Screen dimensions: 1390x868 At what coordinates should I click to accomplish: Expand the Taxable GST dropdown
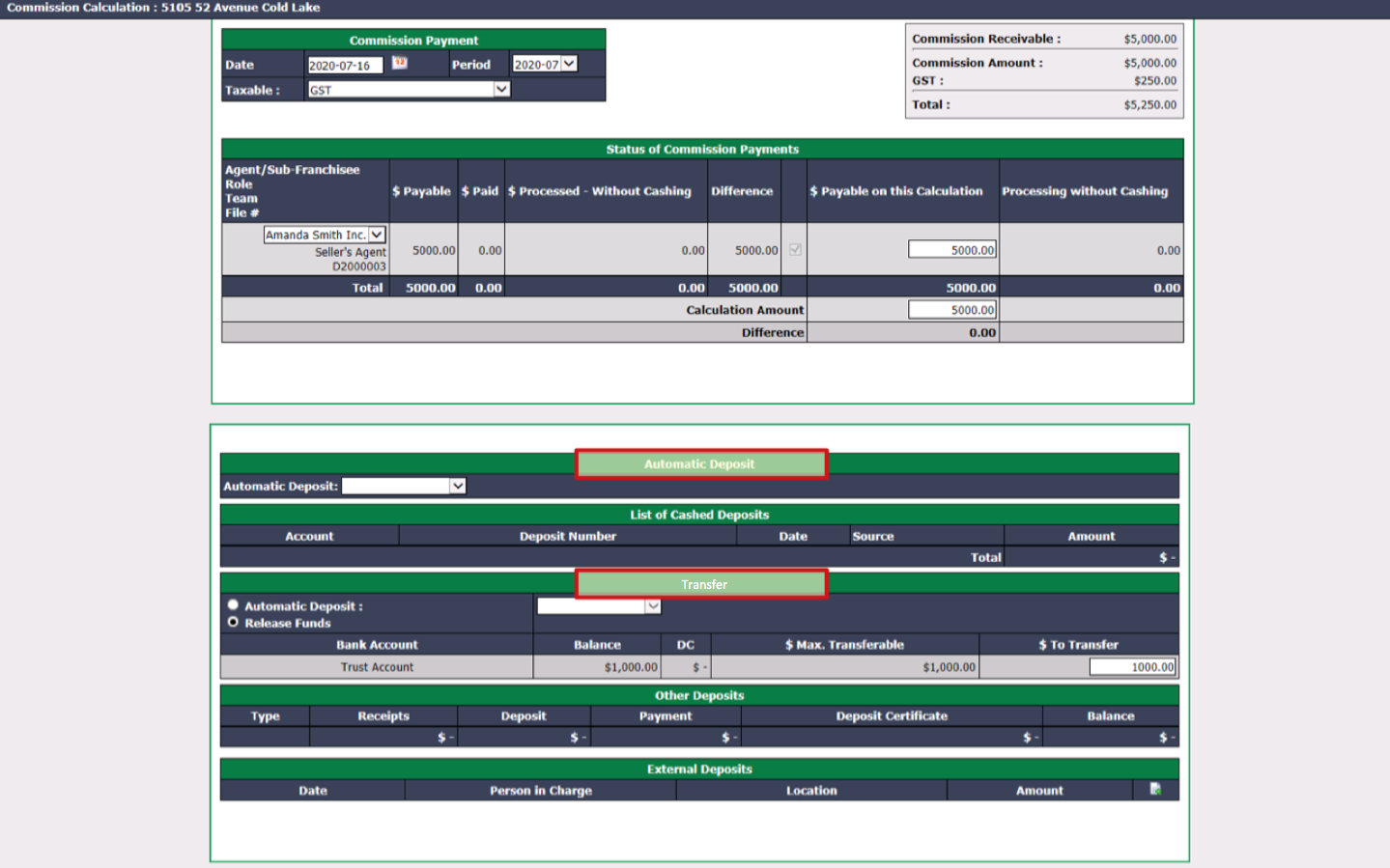(x=409, y=89)
